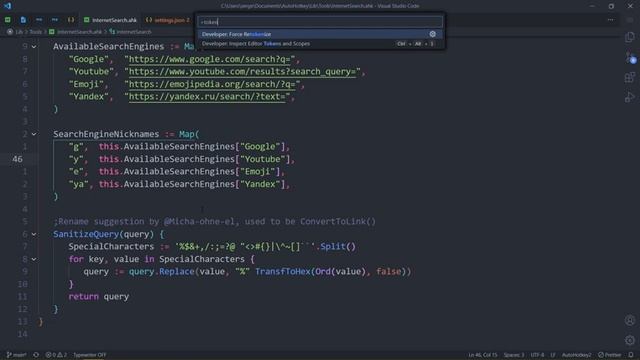The image size is (640, 360).
Task: Click the SpecialCharacters variable declaration
Action: tap(111, 247)
